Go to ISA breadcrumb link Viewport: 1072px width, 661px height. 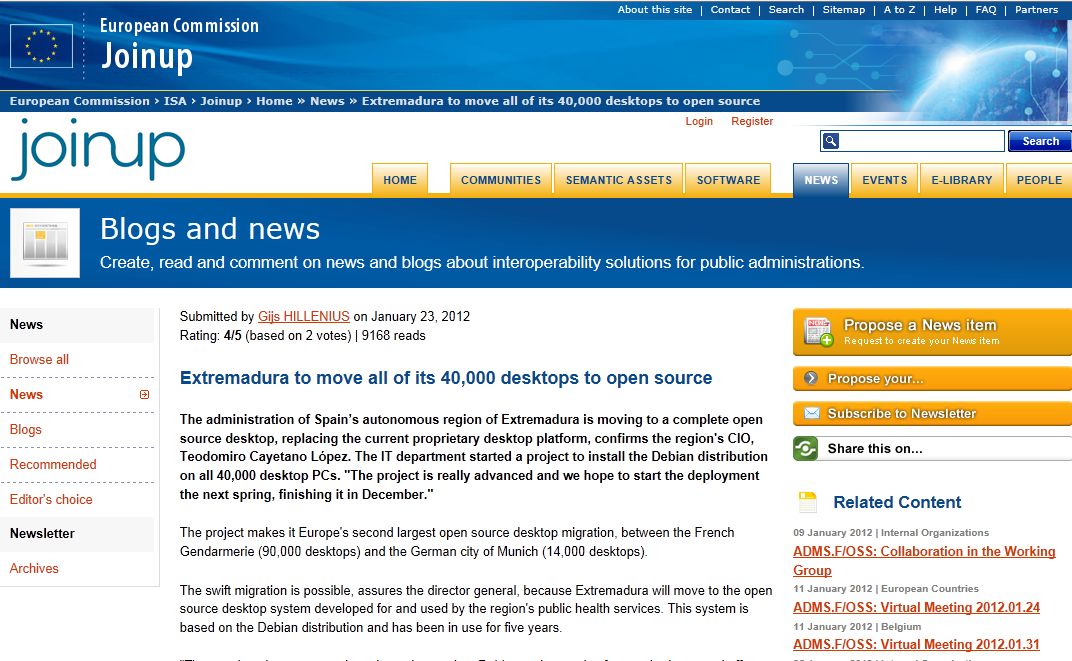(x=175, y=101)
